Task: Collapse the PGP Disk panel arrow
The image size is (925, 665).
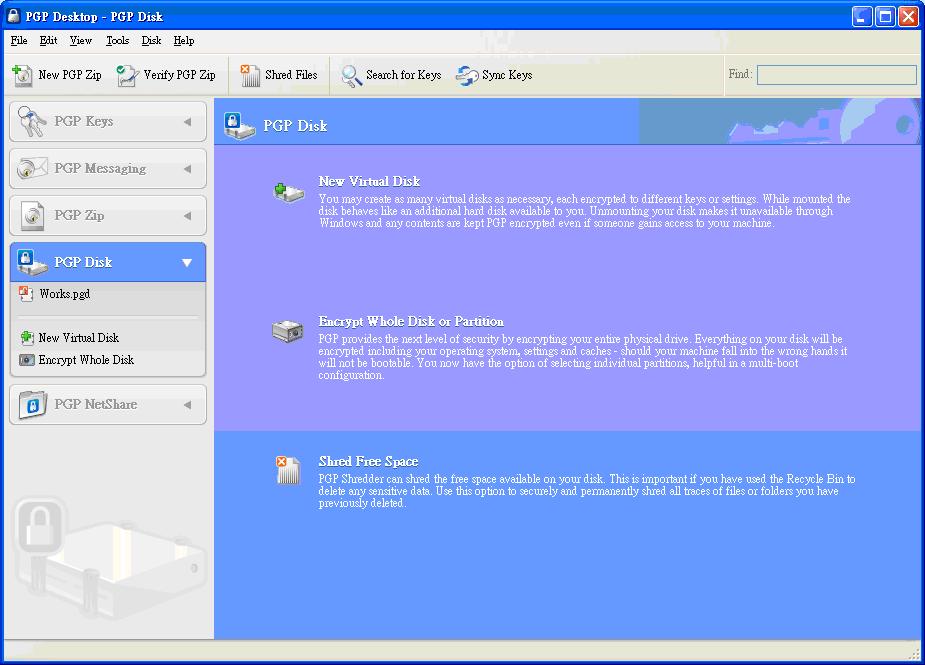Action: point(187,263)
